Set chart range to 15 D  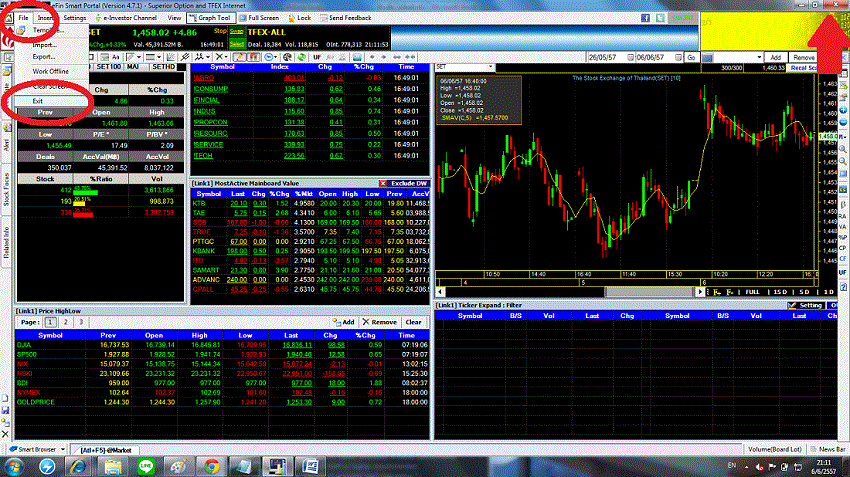click(x=780, y=292)
